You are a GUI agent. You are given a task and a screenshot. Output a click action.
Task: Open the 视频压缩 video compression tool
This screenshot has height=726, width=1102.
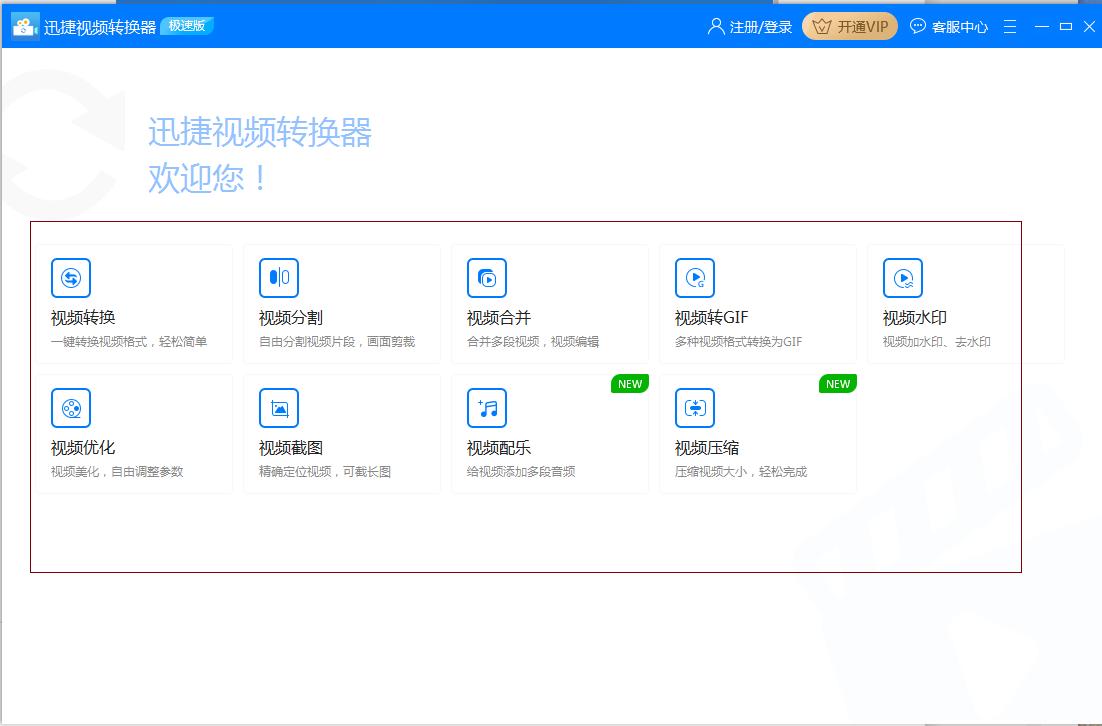(x=758, y=433)
